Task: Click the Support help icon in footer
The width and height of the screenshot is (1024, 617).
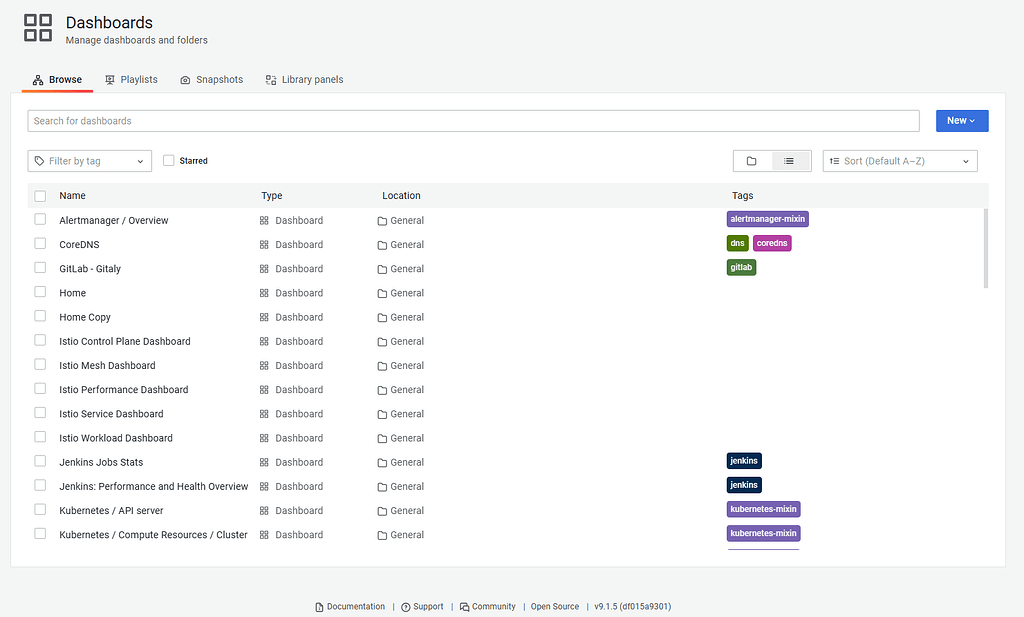Action: tap(406, 607)
